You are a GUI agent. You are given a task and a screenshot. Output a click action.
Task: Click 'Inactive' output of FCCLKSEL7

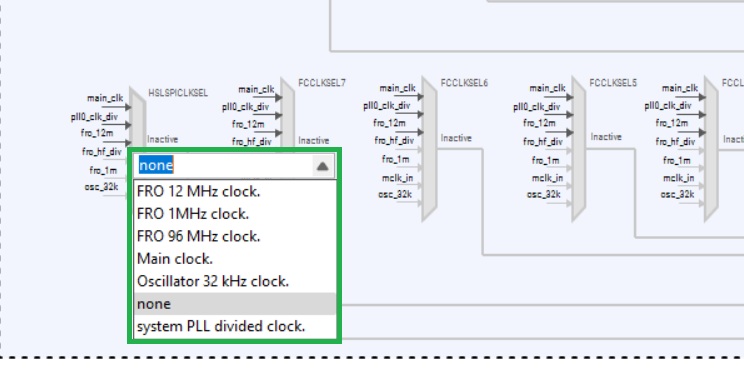(314, 140)
